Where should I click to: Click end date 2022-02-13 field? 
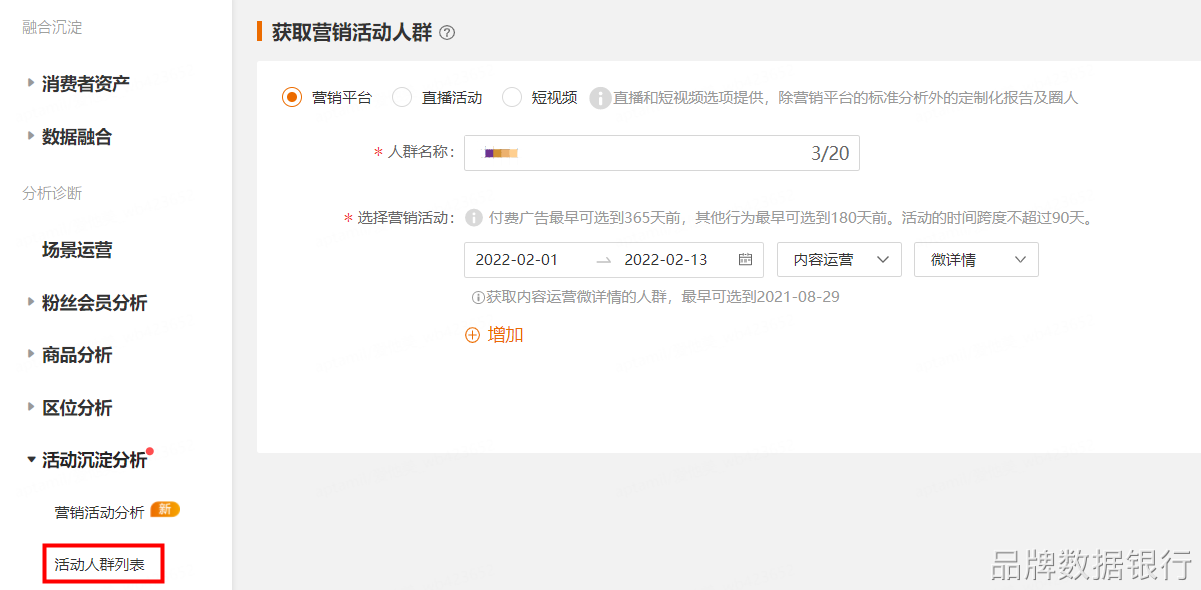click(666, 259)
